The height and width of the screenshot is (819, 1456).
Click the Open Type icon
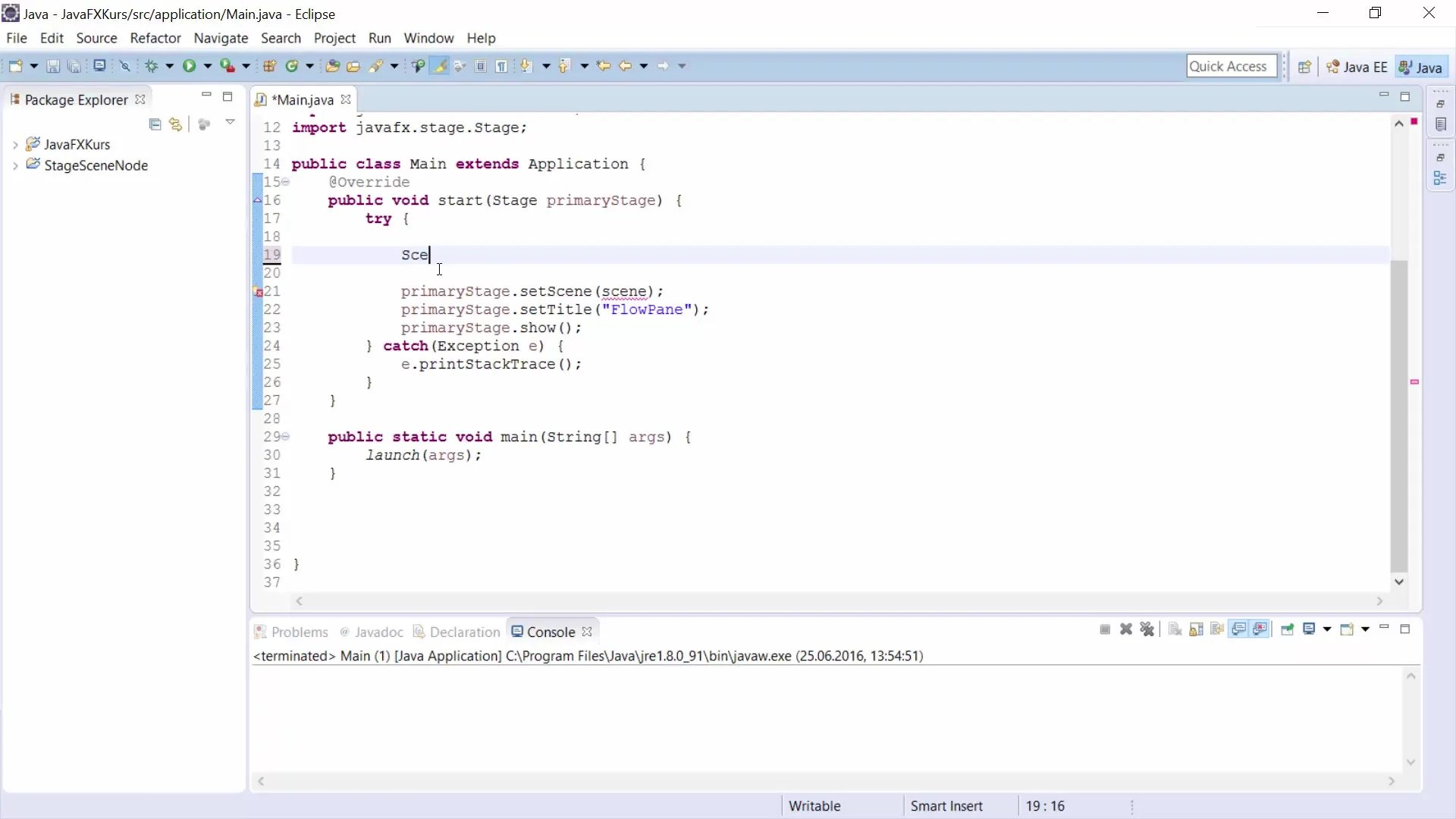point(332,66)
